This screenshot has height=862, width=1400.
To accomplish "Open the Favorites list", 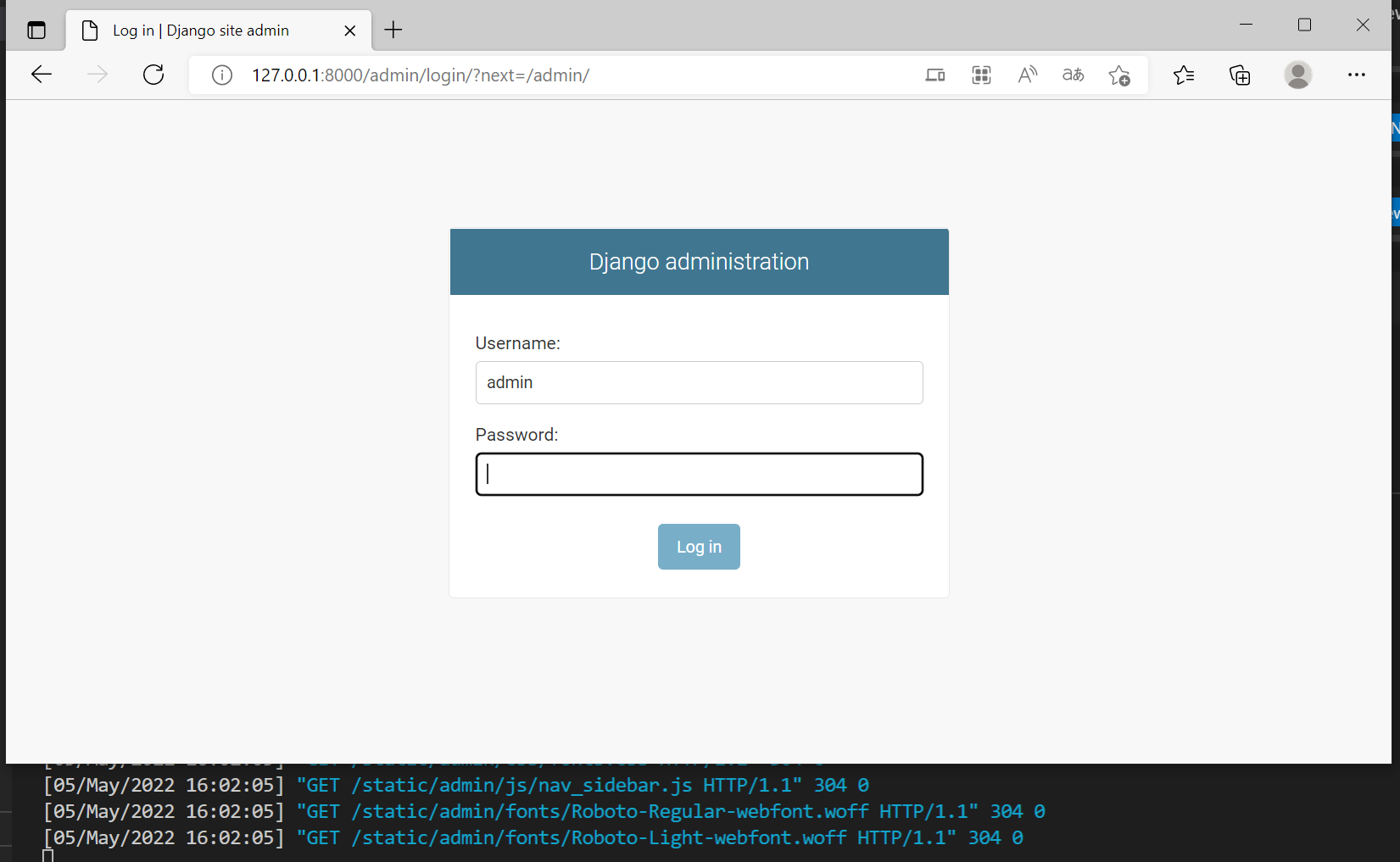I will coord(1185,75).
